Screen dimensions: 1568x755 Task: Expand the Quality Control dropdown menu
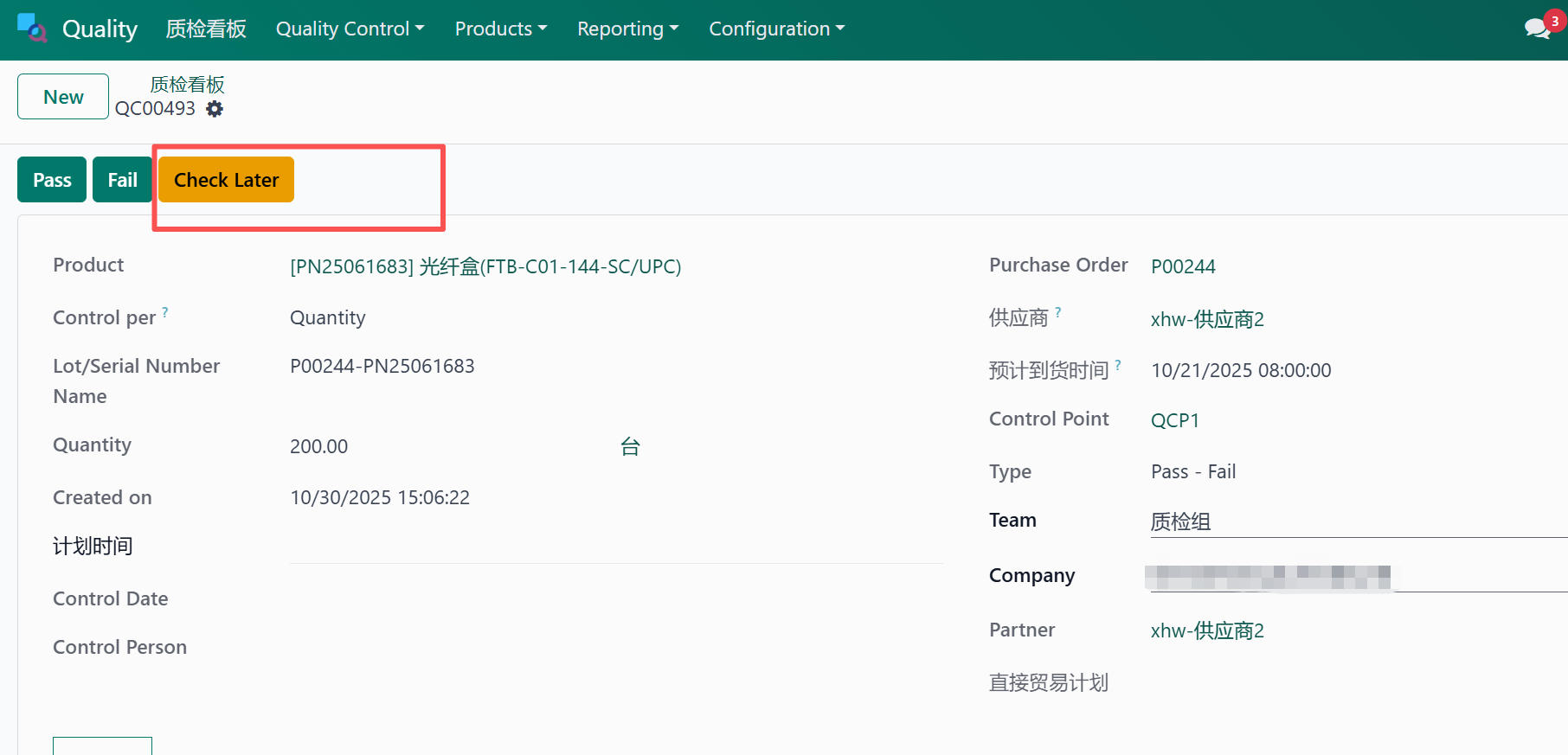[350, 29]
